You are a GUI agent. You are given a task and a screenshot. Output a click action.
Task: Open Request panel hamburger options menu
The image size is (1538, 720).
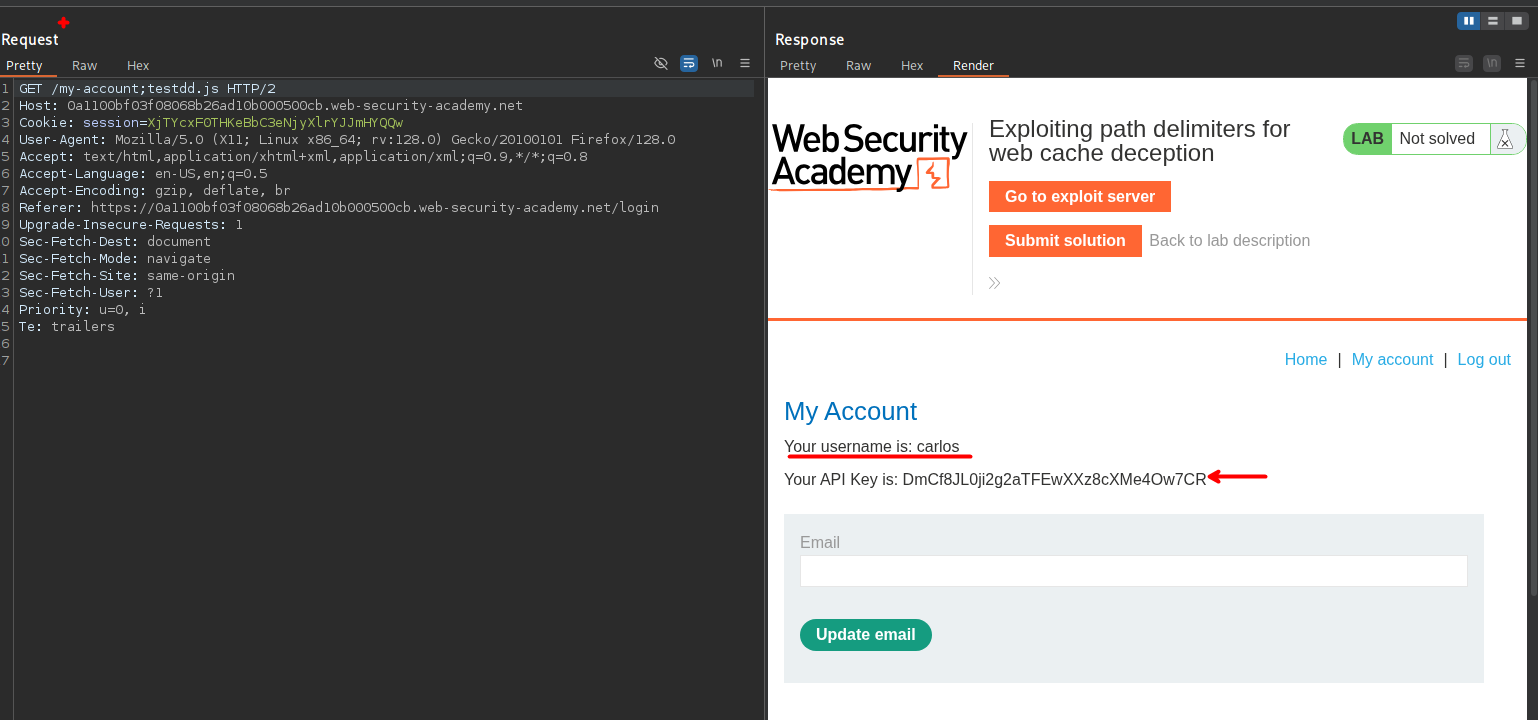coord(745,63)
